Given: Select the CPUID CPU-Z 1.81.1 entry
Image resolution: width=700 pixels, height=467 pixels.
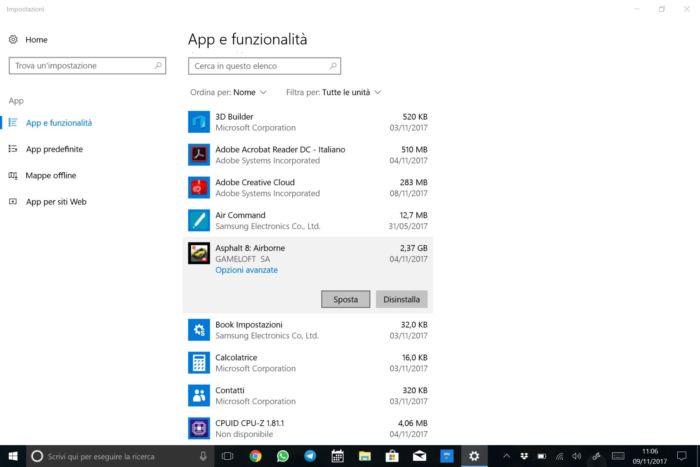Looking at the screenshot, I should click(249, 423).
